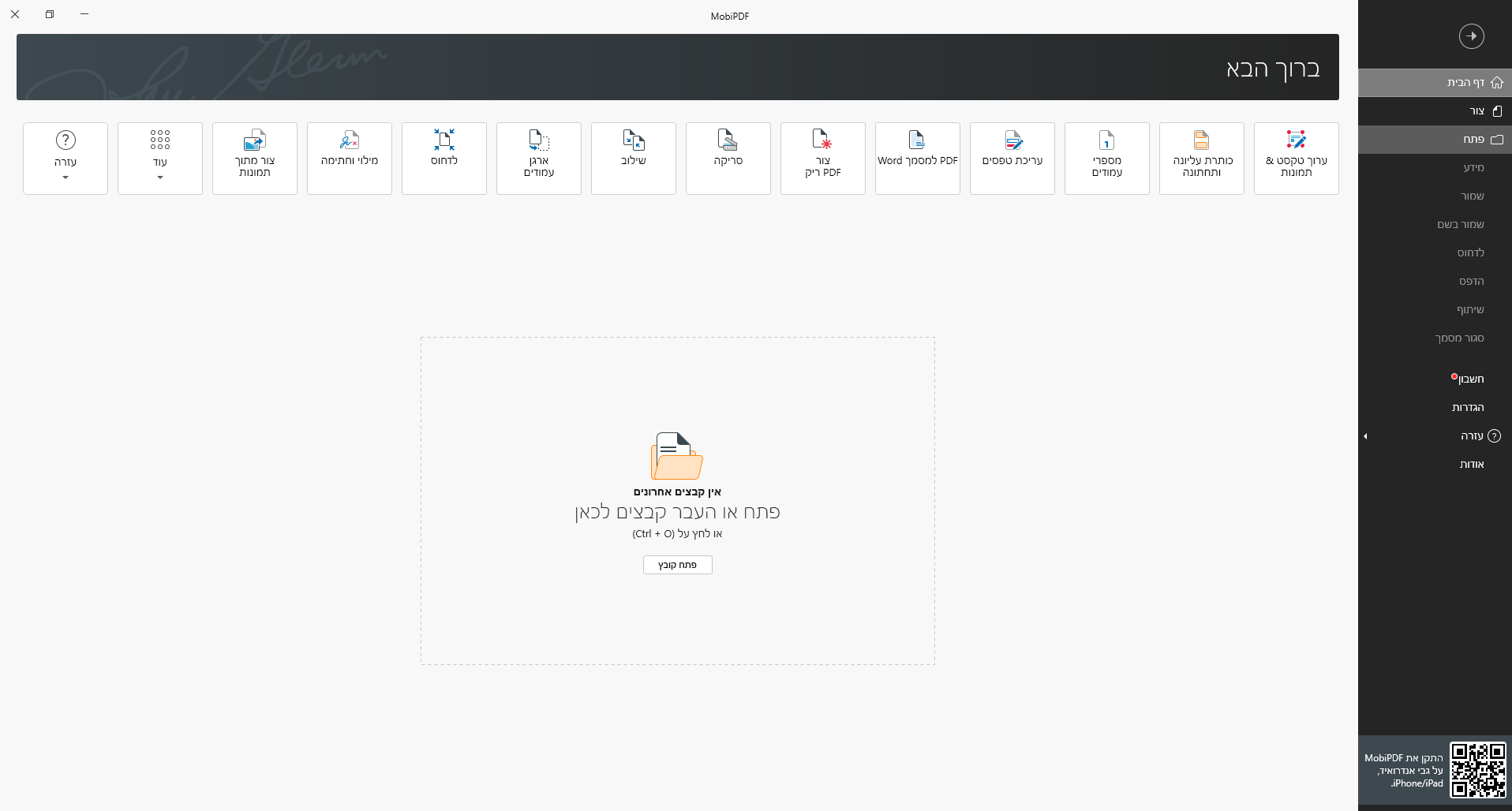
Task: Collapse the sidebar with the arrow button
Action: (1471, 36)
